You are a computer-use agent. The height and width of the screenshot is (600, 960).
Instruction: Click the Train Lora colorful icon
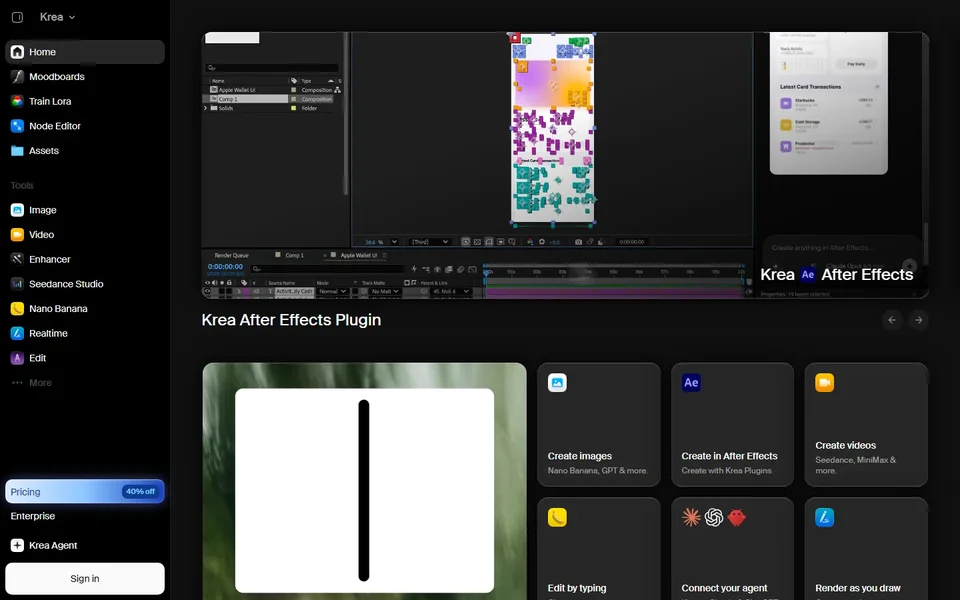(x=17, y=101)
